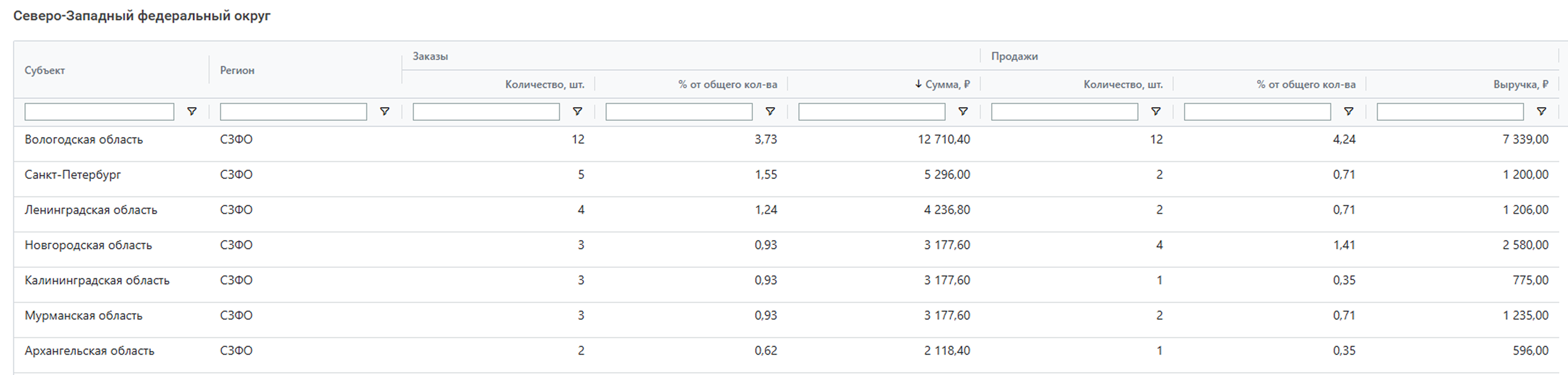The image size is (1568, 375).
Task: Click the orders Количество, шт. header
Action: pyautogui.click(x=544, y=85)
